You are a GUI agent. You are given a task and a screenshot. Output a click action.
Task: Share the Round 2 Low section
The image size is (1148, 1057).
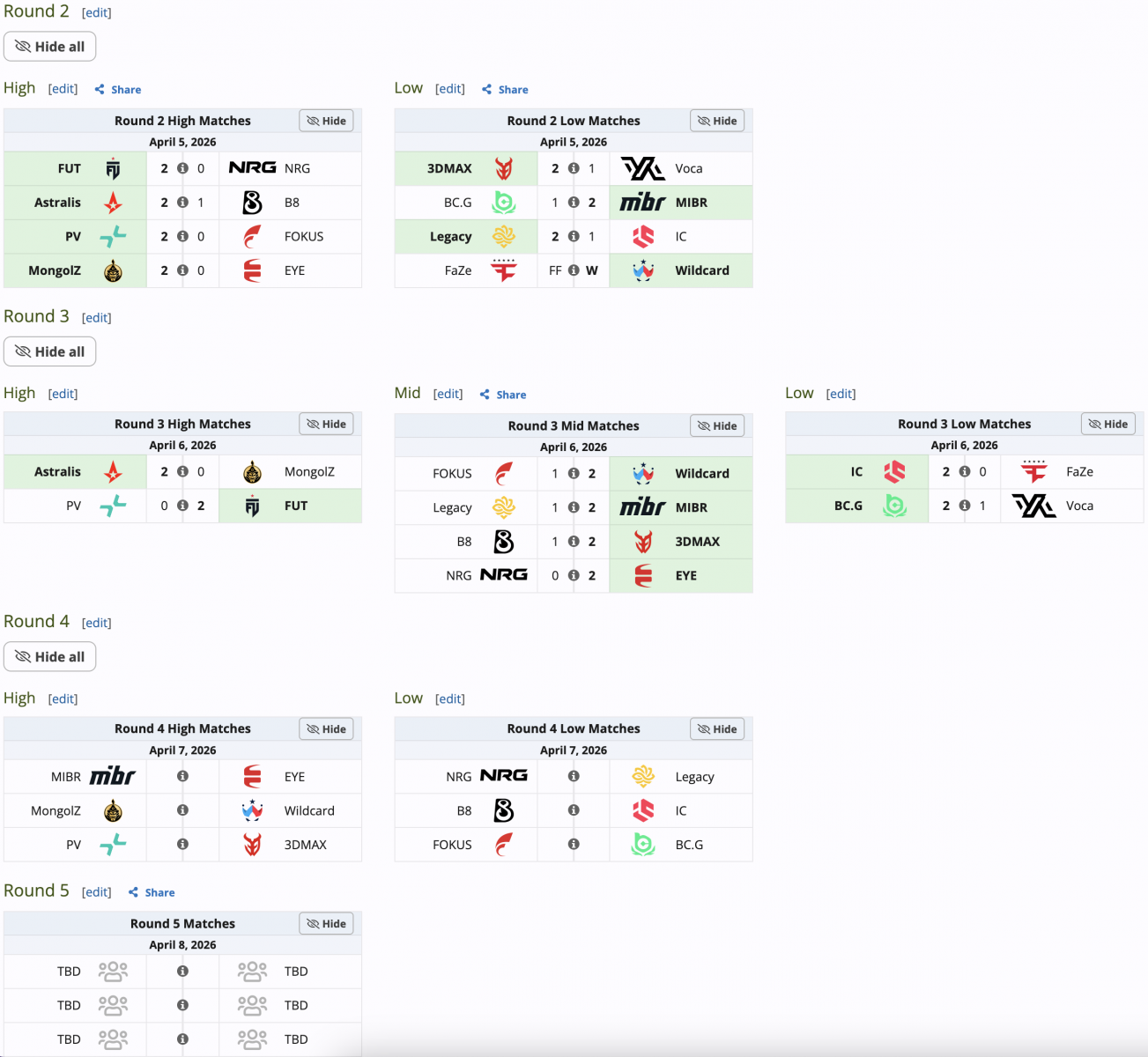(x=506, y=89)
